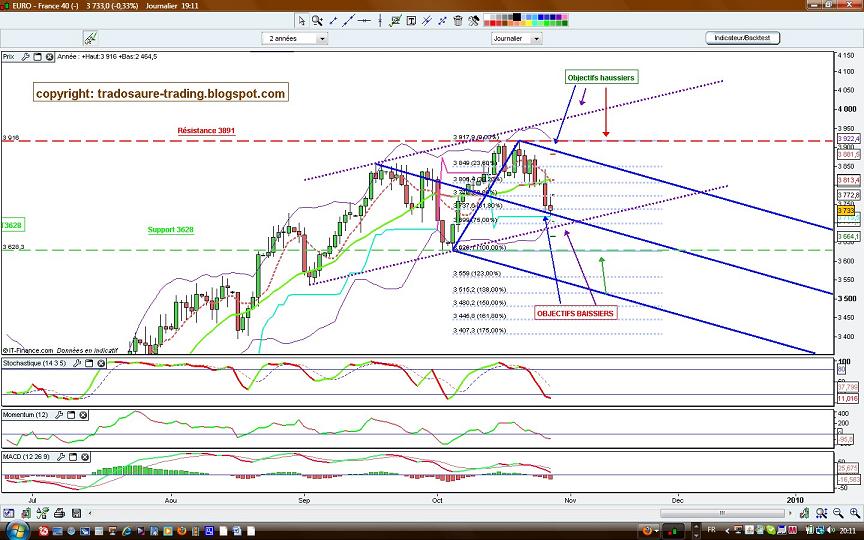Select the arrow cursor tool
This screenshot has width=864, height=540.
point(301,21)
